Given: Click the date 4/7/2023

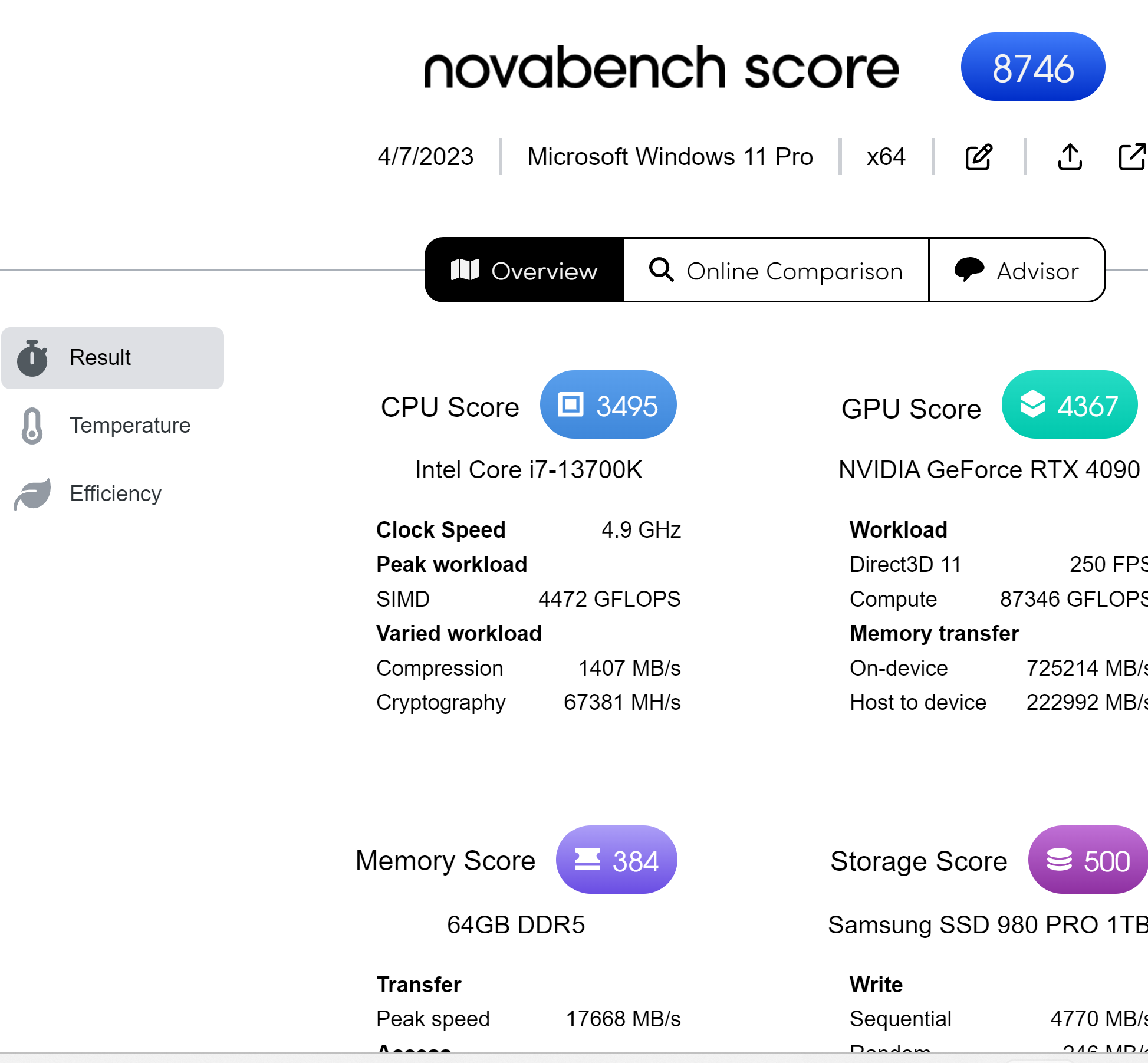Looking at the screenshot, I should (x=425, y=157).
